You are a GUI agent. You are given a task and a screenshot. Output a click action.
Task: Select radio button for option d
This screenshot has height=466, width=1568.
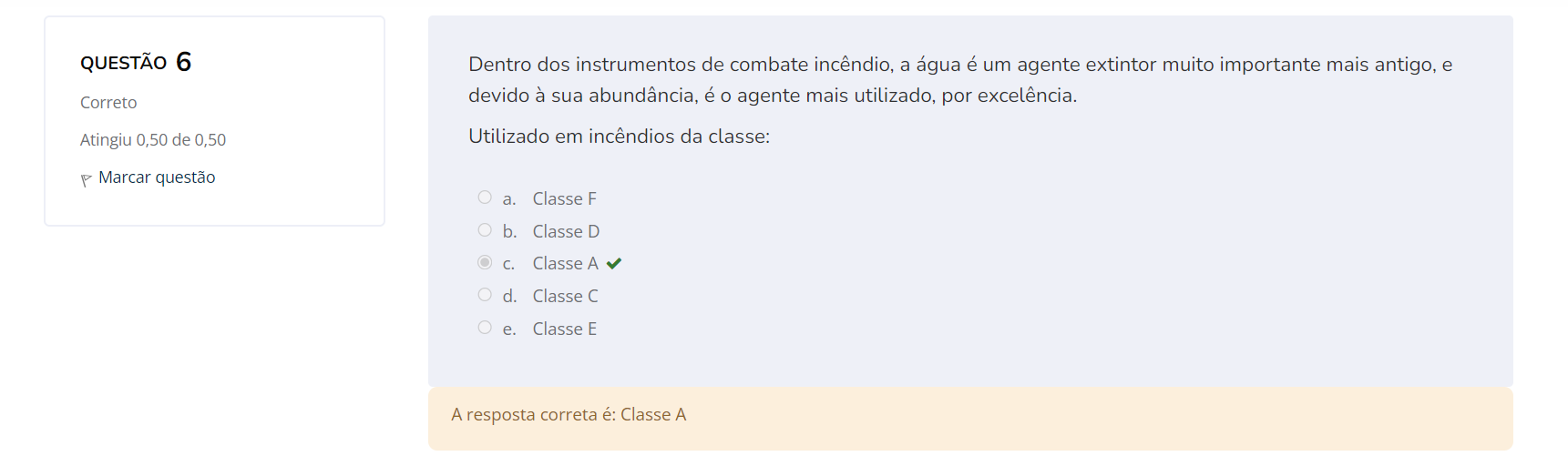click(485, 295)
